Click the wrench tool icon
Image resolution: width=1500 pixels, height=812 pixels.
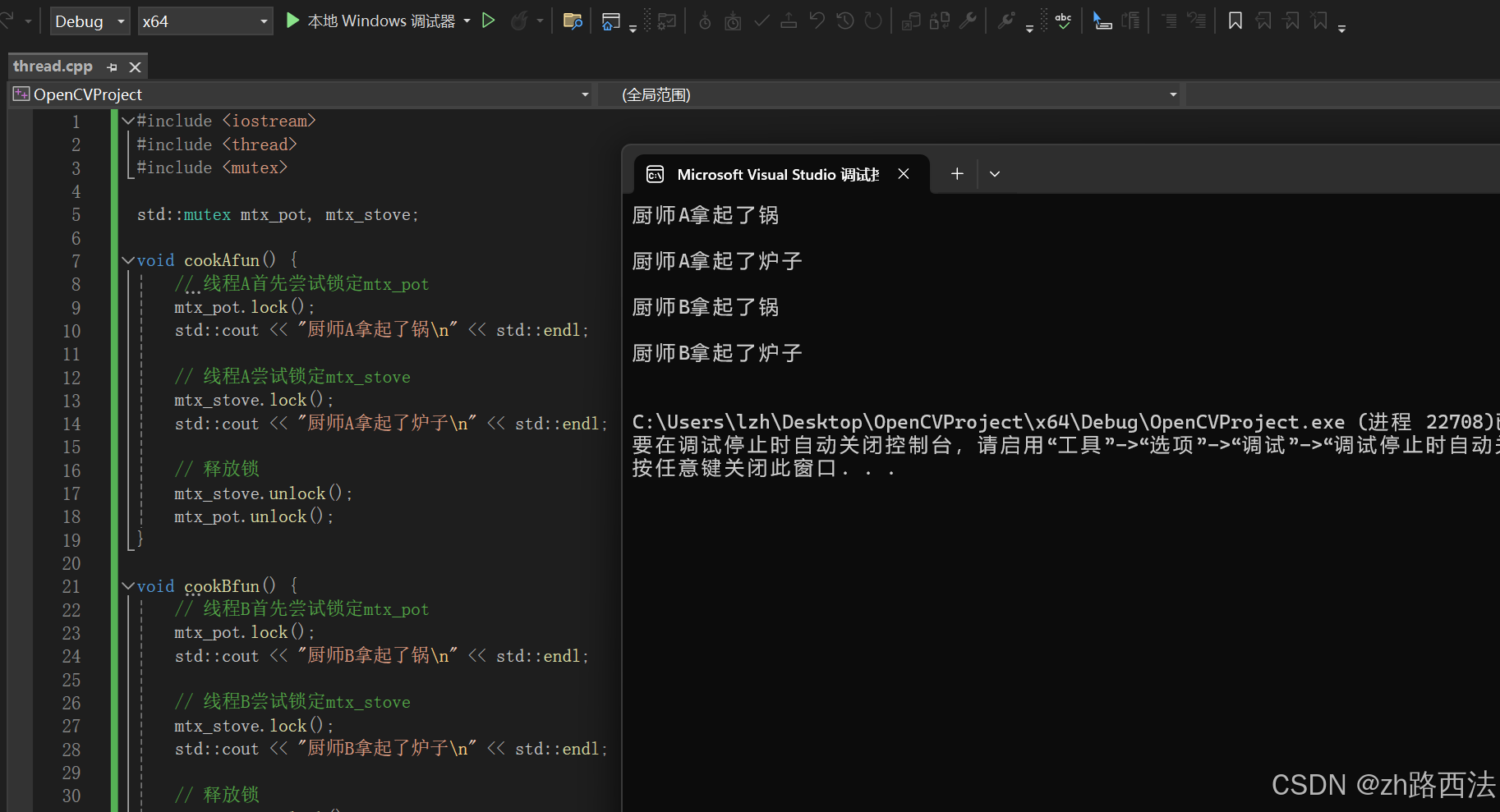click(968, 21)
